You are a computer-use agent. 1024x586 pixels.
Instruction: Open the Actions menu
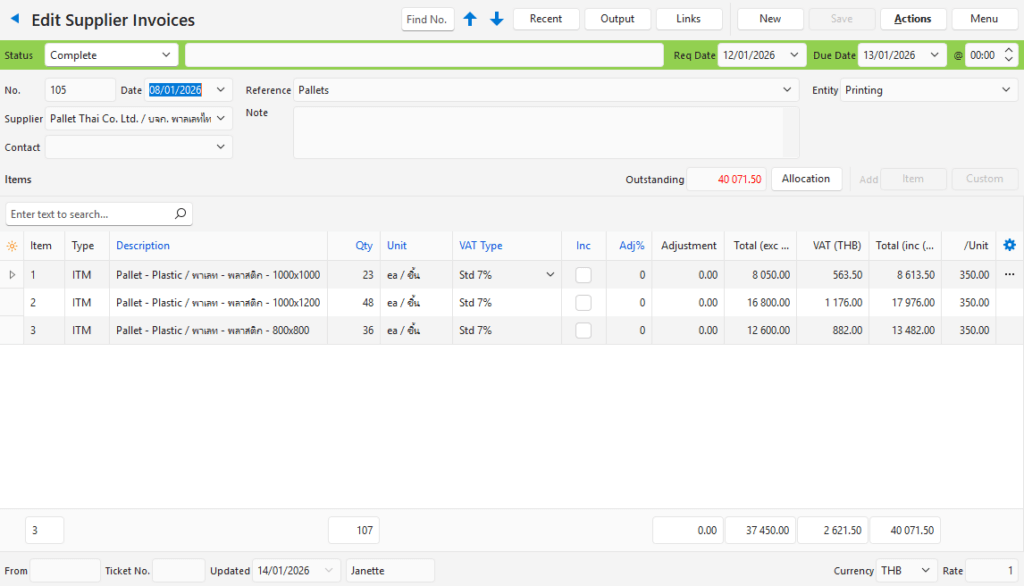pos(912,19)
